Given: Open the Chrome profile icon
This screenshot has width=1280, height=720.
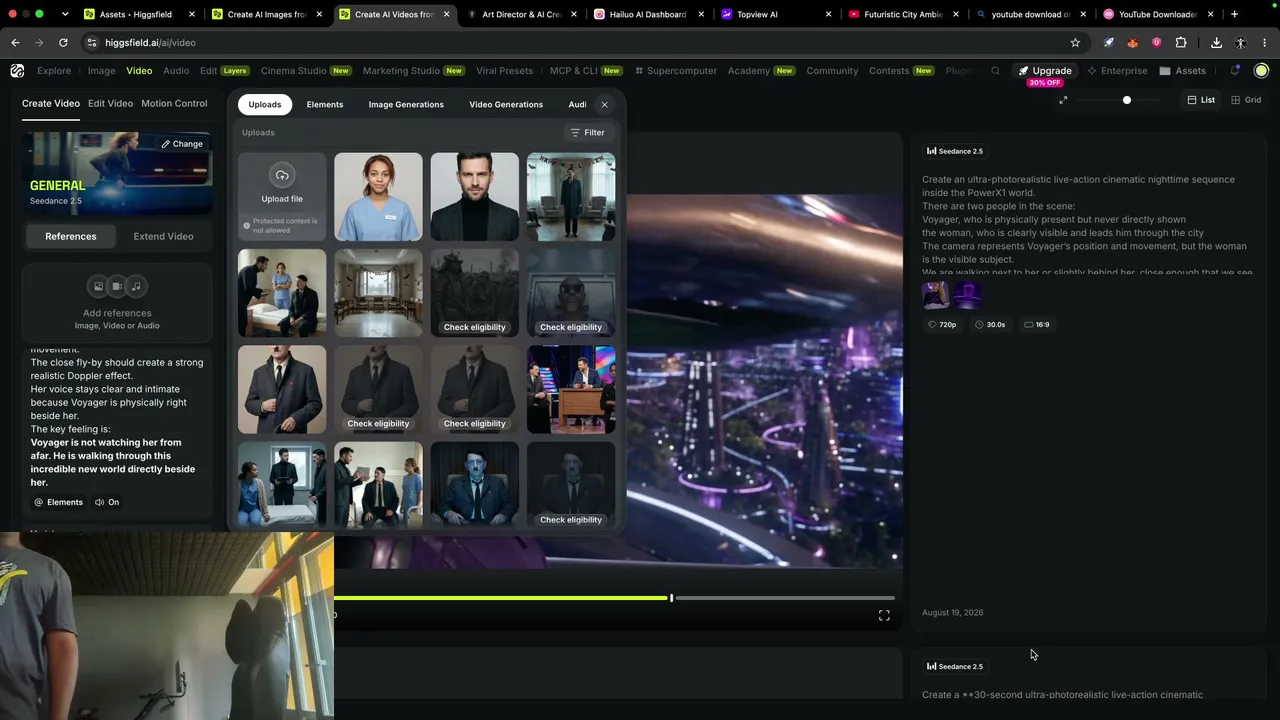Looking at the screenshot, I should coord(1240,43).
